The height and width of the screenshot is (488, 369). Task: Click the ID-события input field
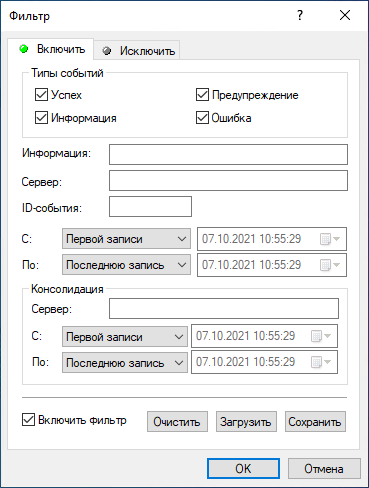(150, 206)
